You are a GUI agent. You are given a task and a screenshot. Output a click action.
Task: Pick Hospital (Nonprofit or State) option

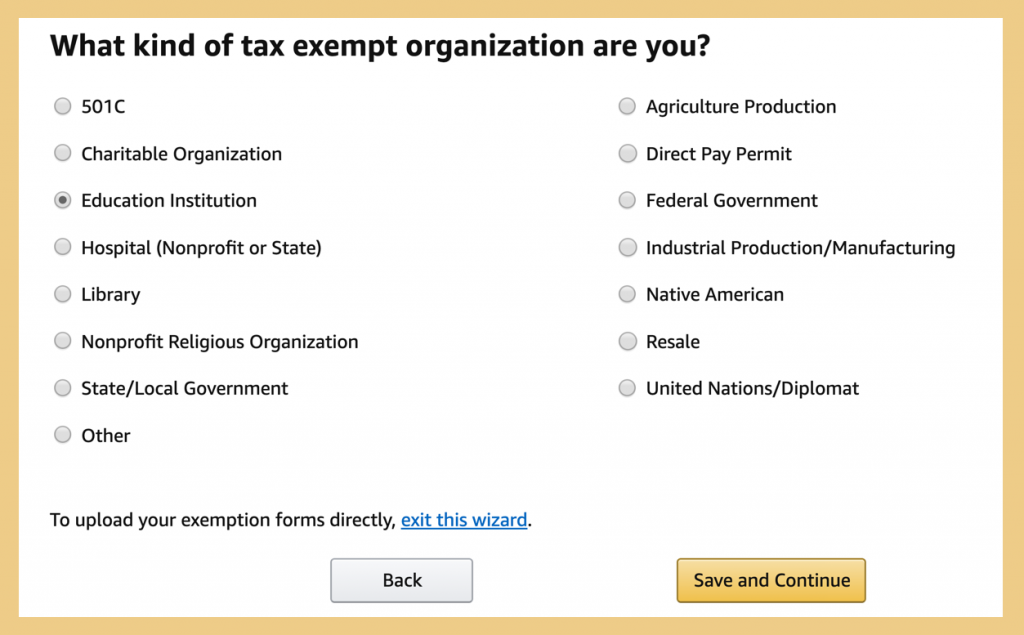[x=63, y=248]
